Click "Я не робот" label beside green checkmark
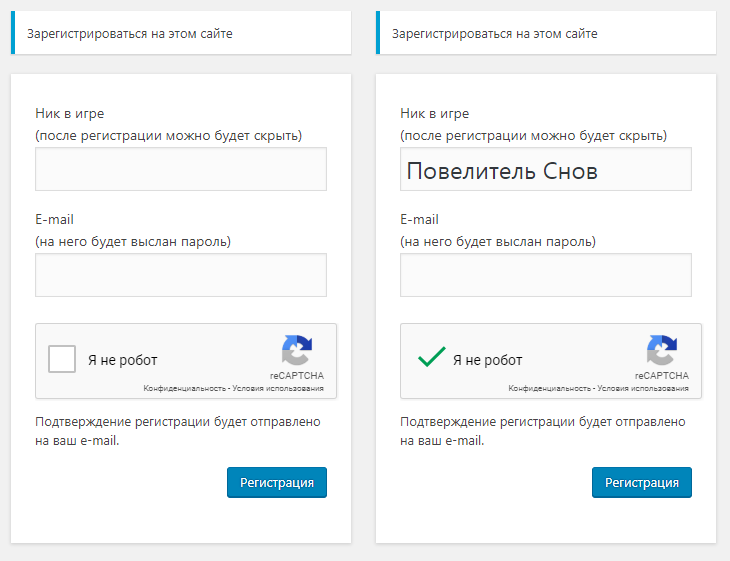 coord(488,360)
